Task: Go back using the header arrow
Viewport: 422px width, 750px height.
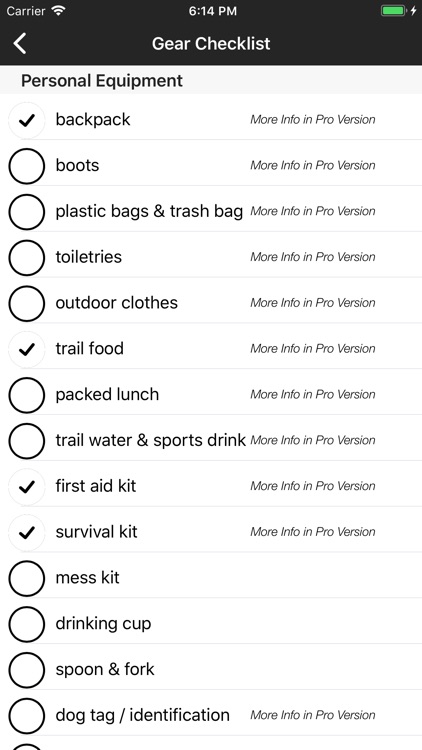Action: click(x=20, y=44)
